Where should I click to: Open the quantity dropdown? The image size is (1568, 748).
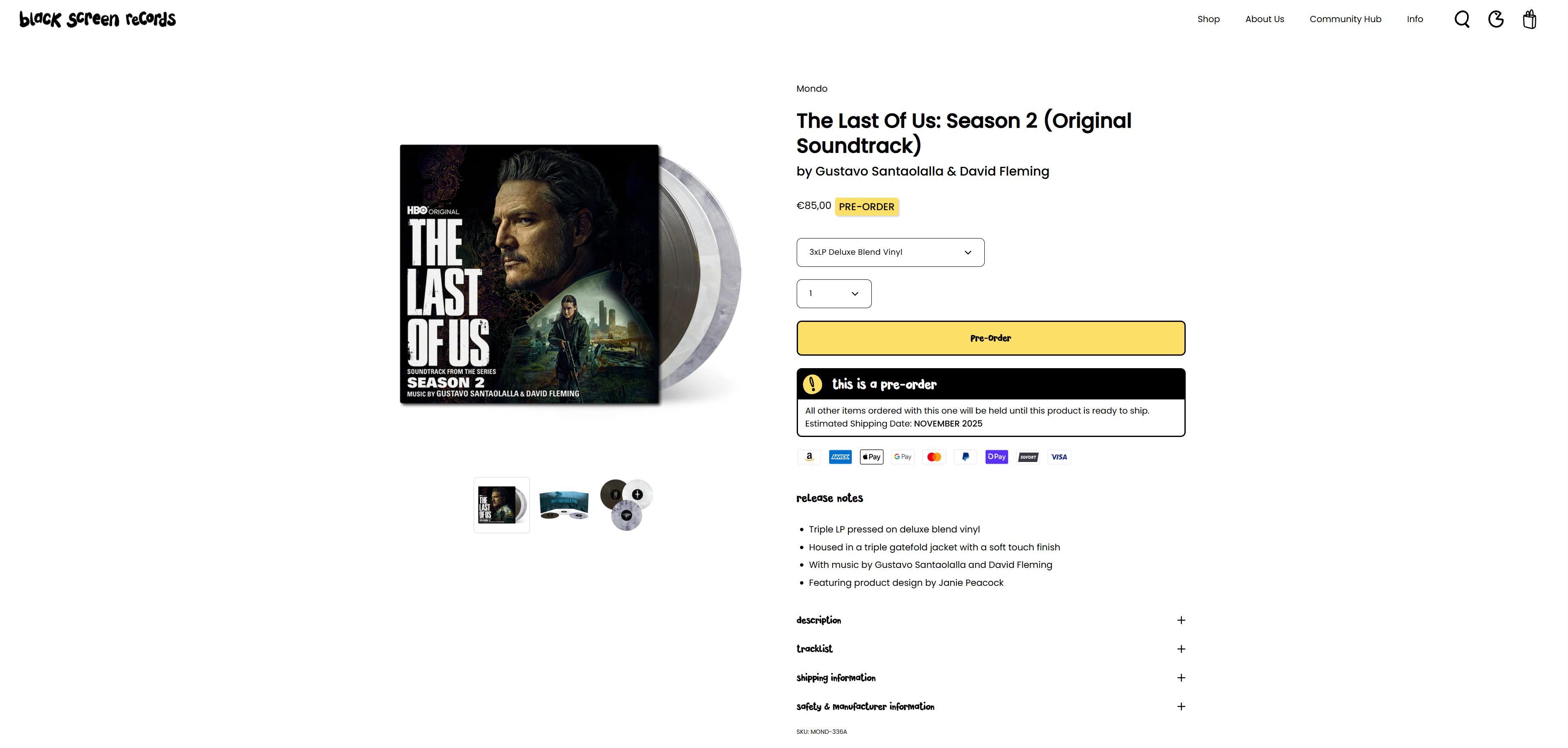tap(834, 294)
